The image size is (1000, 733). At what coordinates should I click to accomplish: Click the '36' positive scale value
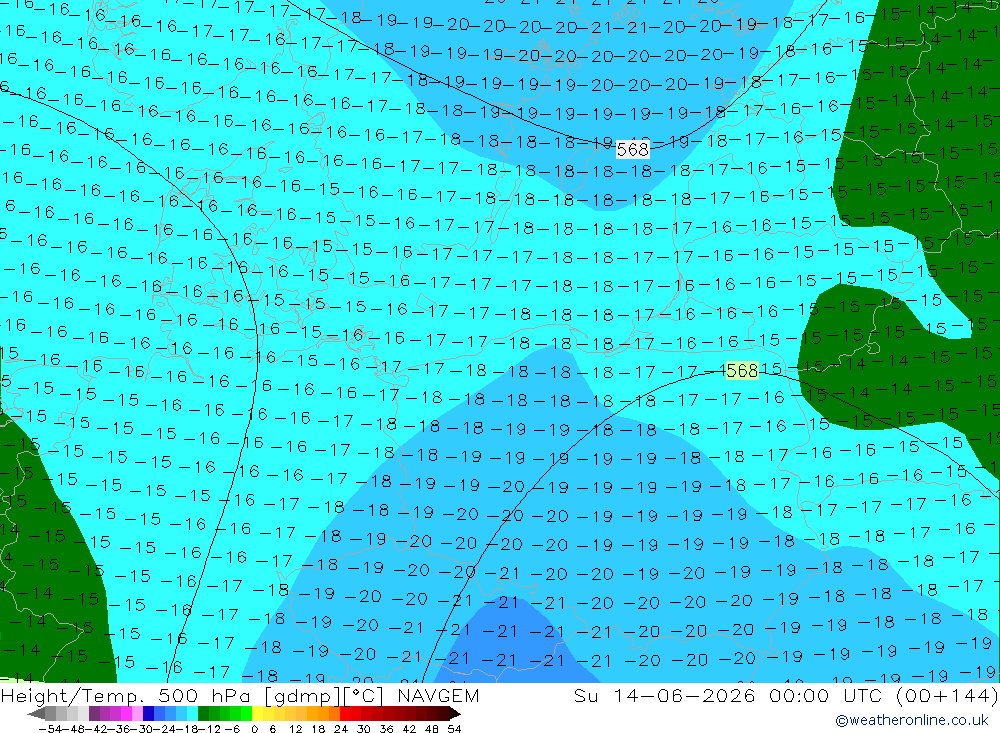[386, 729]
